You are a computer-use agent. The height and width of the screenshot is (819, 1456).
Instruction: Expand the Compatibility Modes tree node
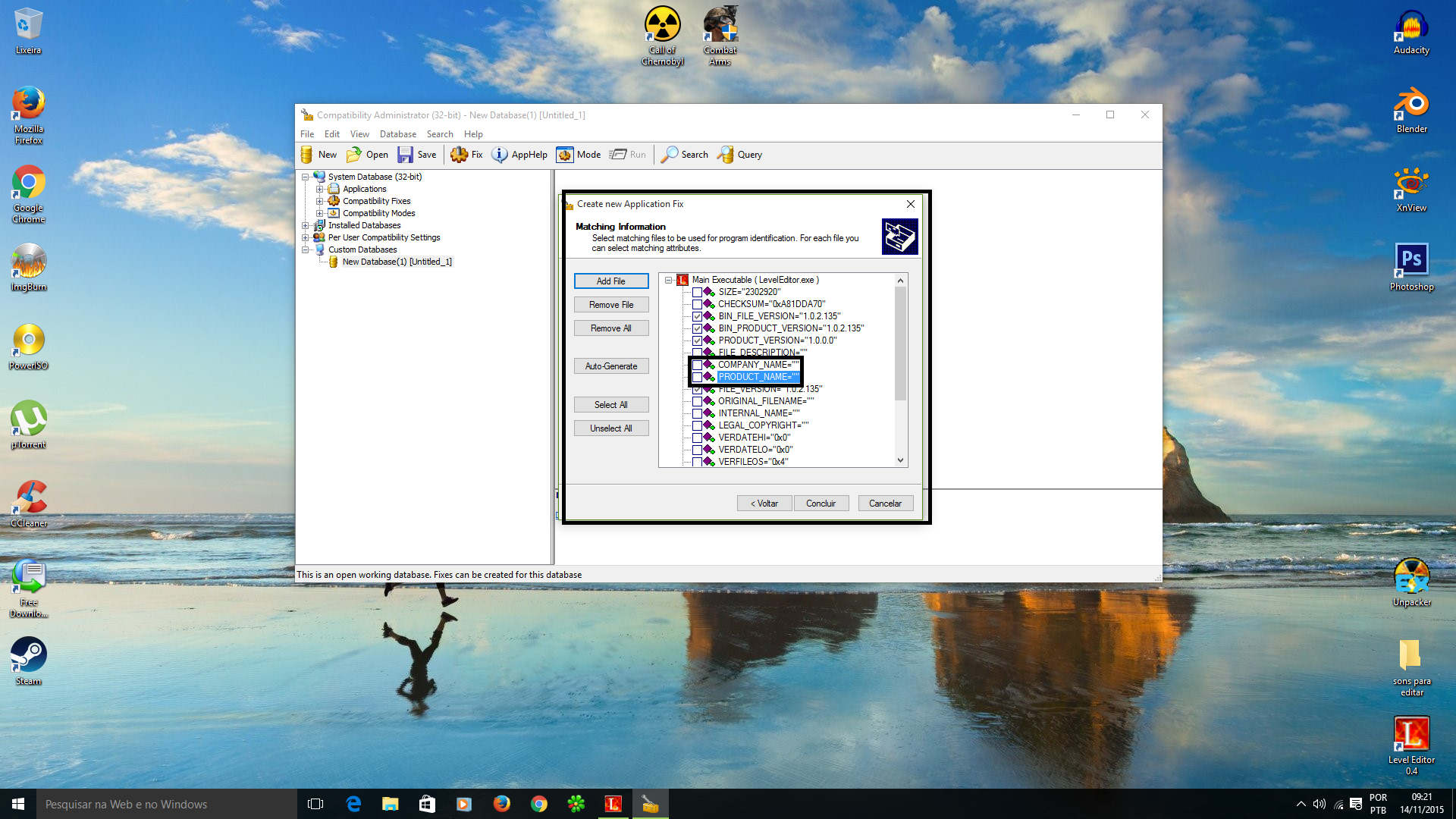pyautogui.click(x=319, y=213)
